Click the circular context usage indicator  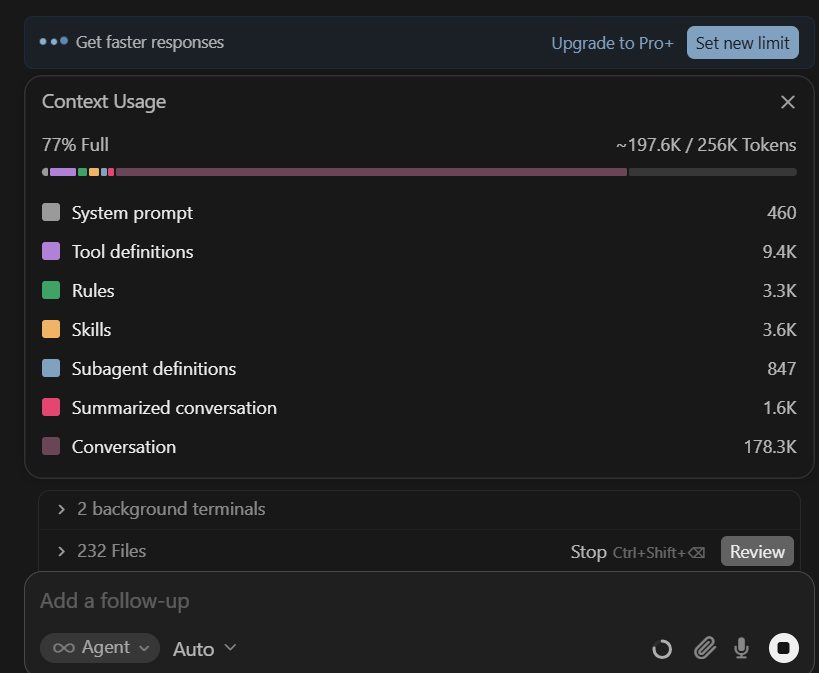(662, 649)
